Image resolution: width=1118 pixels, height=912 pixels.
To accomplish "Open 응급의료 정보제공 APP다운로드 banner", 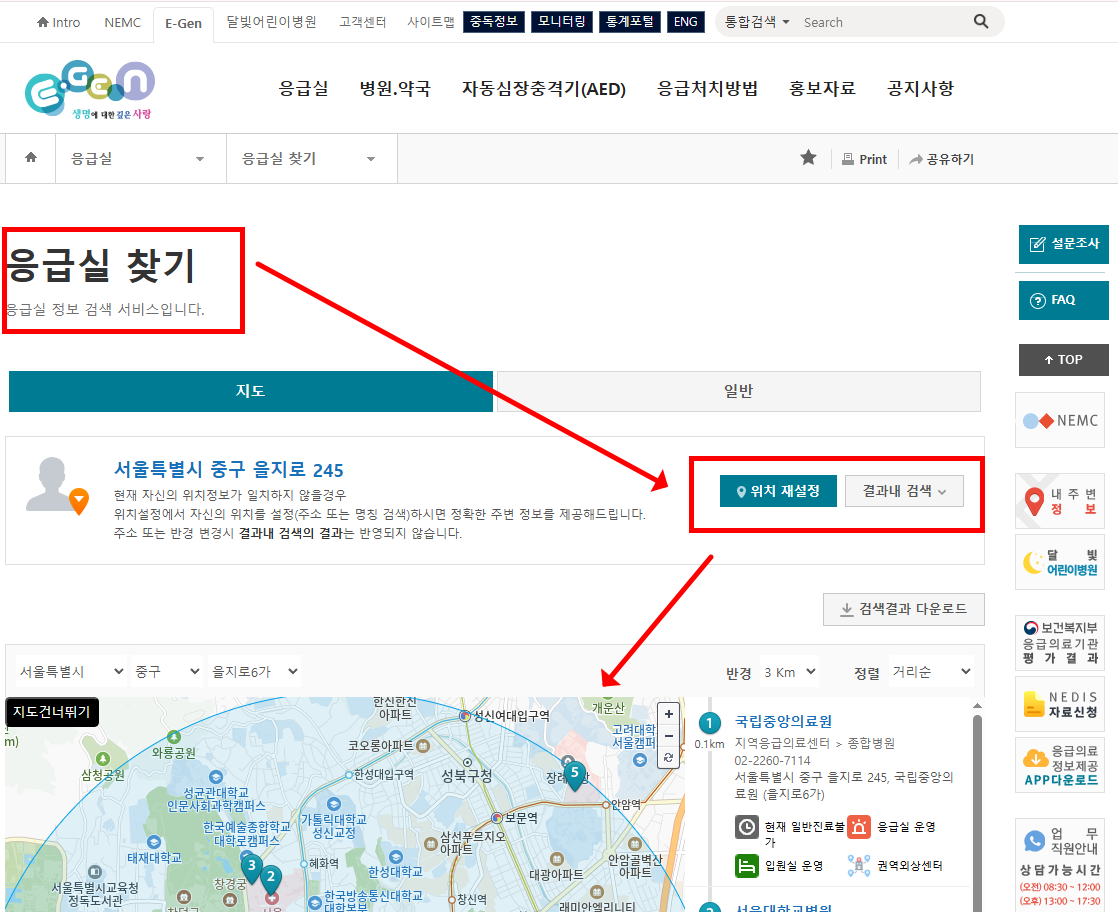I will coord(1060,765).
